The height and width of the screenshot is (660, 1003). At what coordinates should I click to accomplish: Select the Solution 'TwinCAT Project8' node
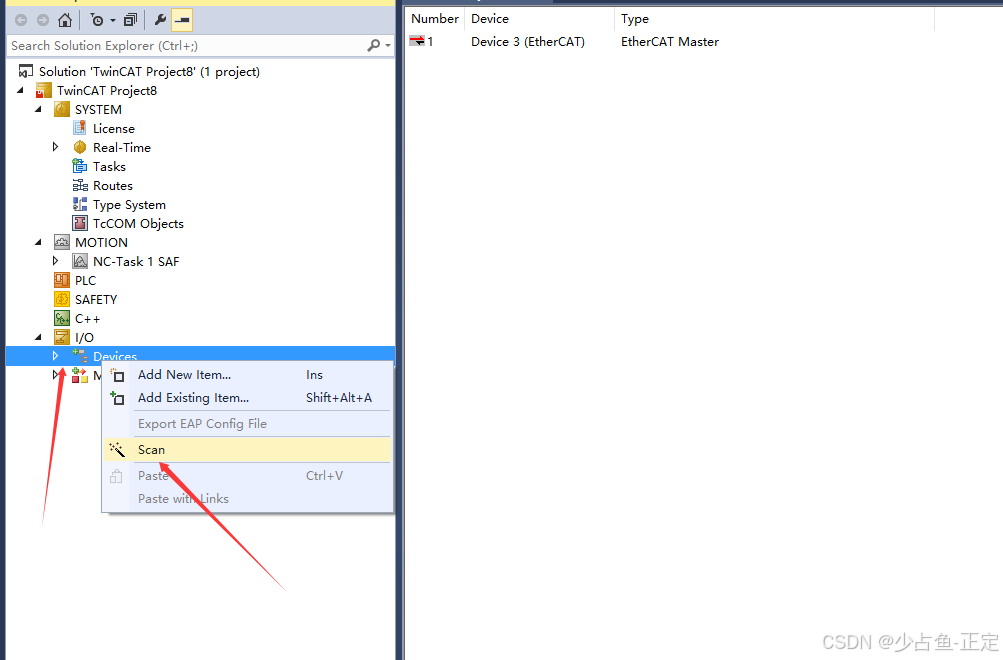point(149,72)
